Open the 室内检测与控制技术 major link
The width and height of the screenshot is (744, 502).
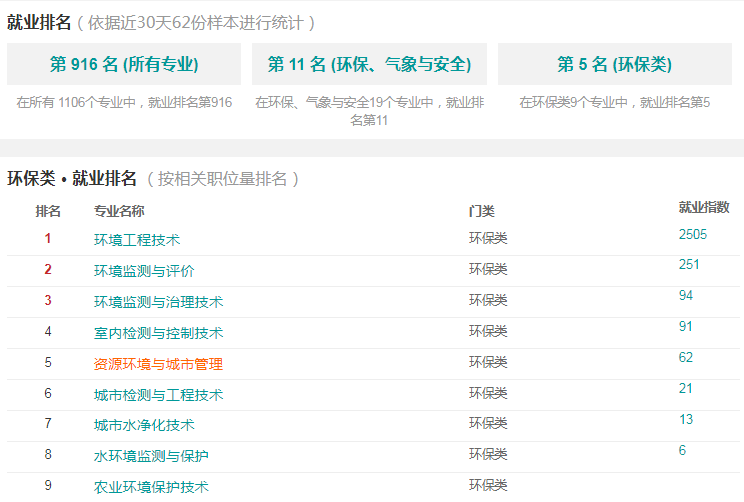(158, 333)
